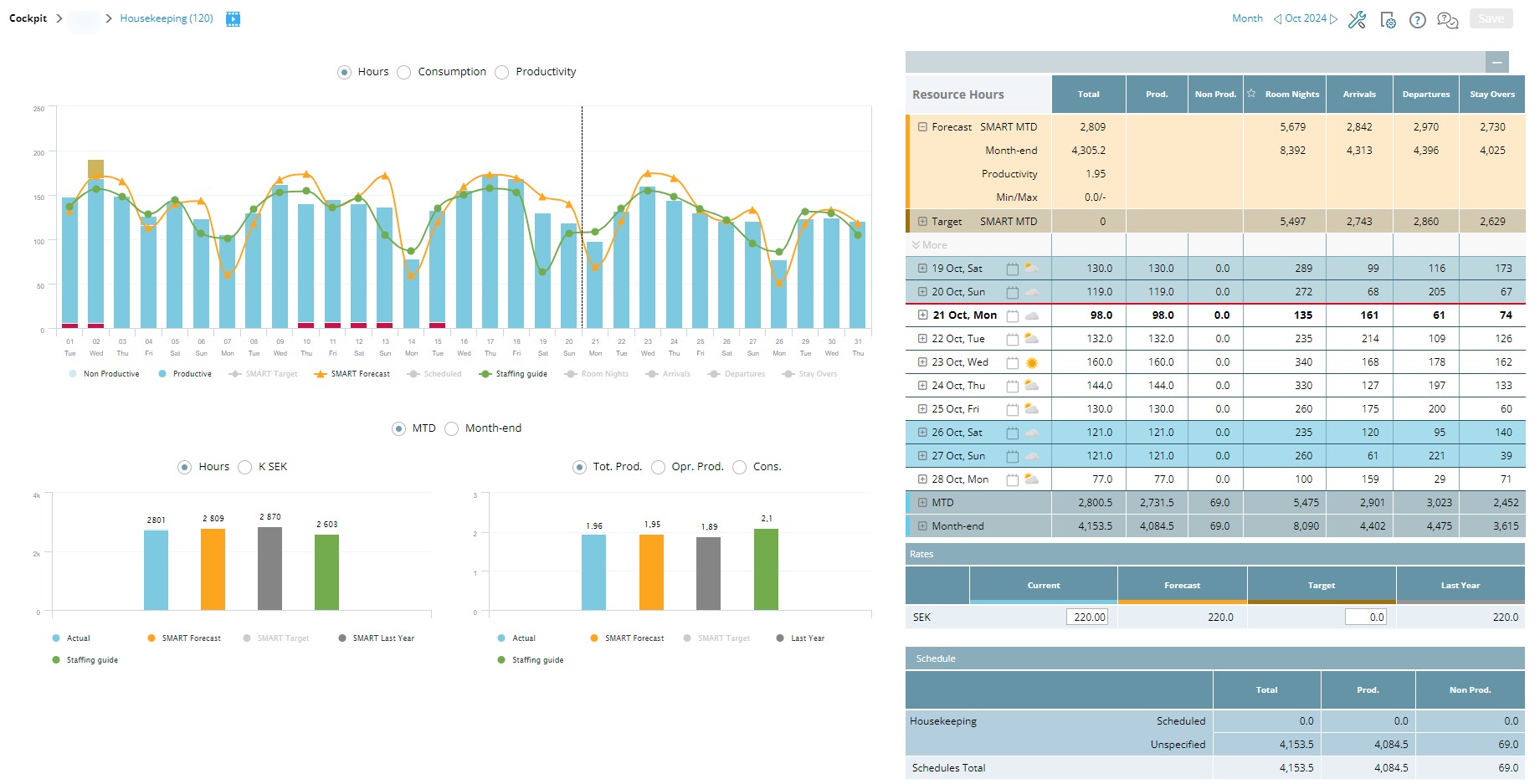The image size is (1540, 784).
Task: Click the star icon next to Room Nights
Action: 1251,94
